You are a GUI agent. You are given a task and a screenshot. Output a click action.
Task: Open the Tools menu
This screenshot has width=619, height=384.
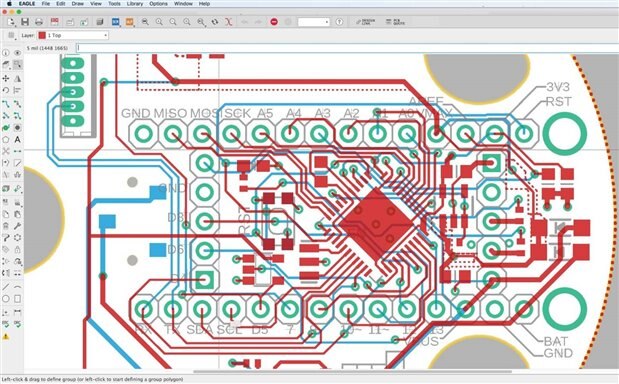coord(114,4)
